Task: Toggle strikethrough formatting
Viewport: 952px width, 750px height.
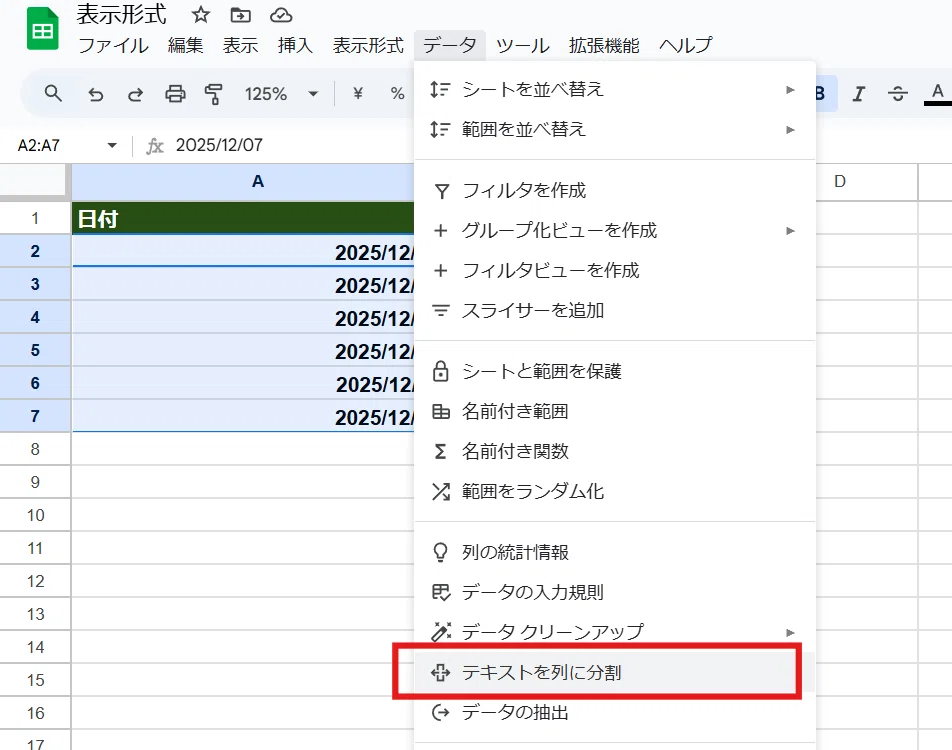Action: pos(897,94)
